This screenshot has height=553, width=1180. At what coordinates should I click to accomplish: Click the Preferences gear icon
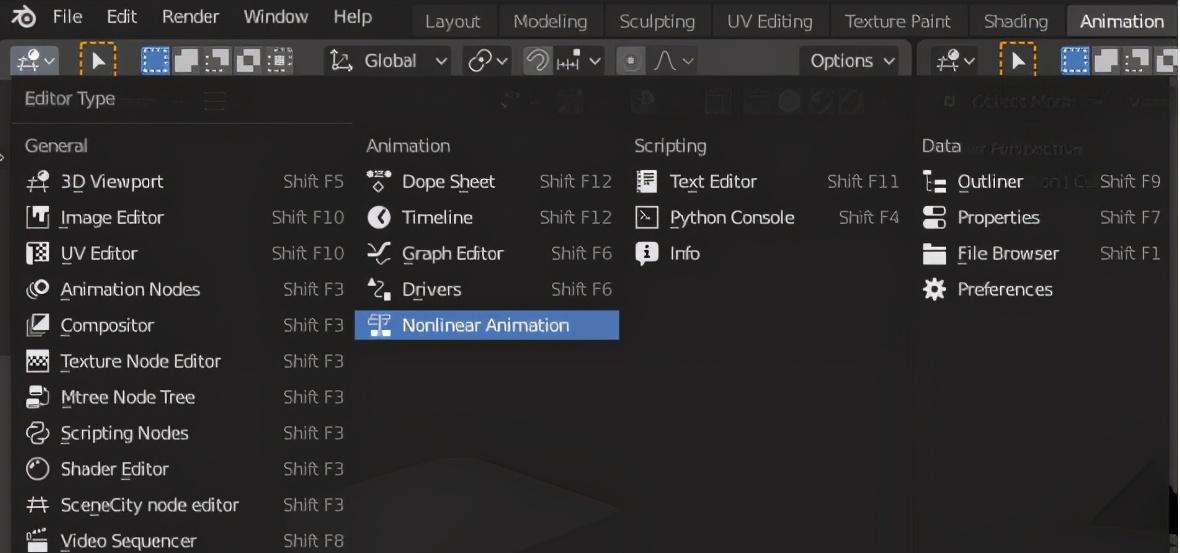point(935,290)
